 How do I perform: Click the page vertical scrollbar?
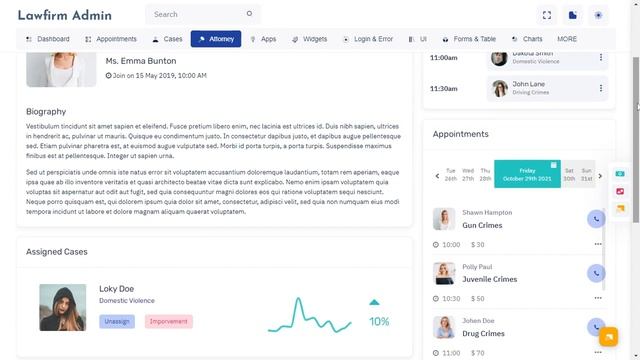pyautogui.click(x=636, y=140)
